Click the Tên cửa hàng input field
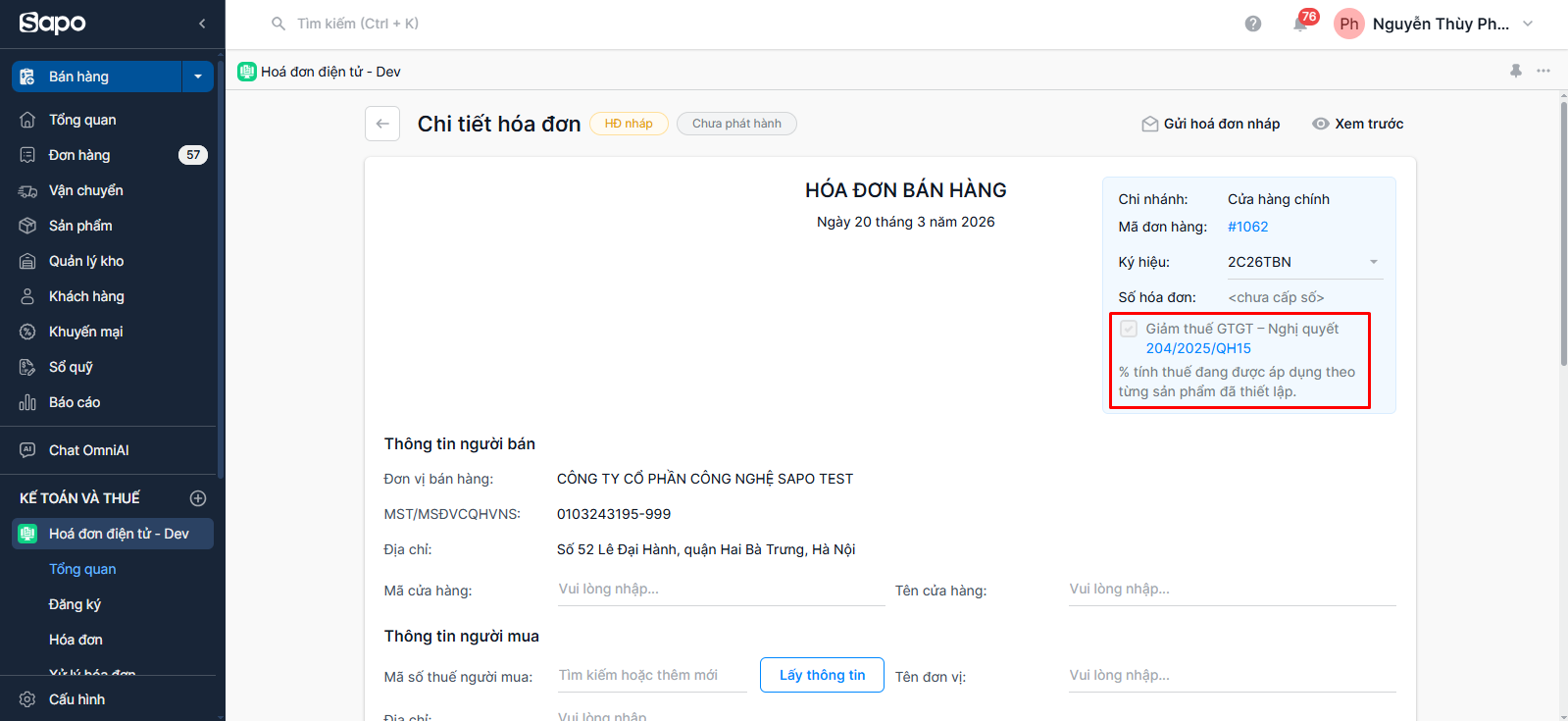The width and height of the screenshot is (1568, 721). pyautogui.click(x=1232, y=590)
